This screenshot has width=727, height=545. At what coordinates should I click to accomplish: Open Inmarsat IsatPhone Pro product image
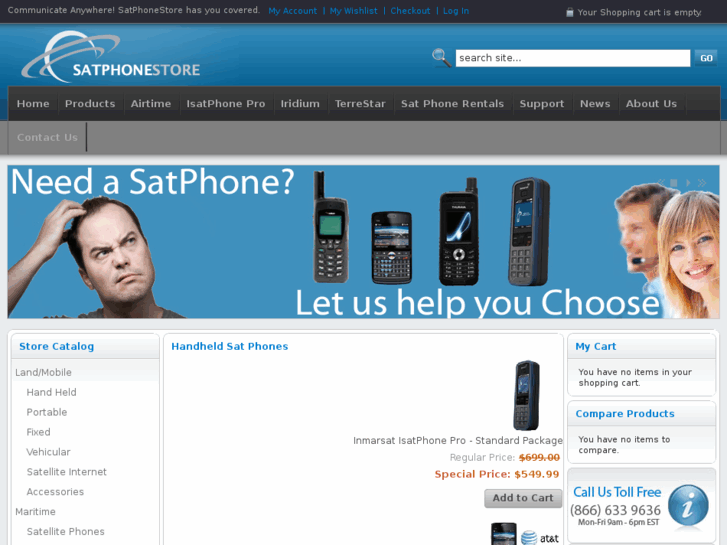point(526,395)
